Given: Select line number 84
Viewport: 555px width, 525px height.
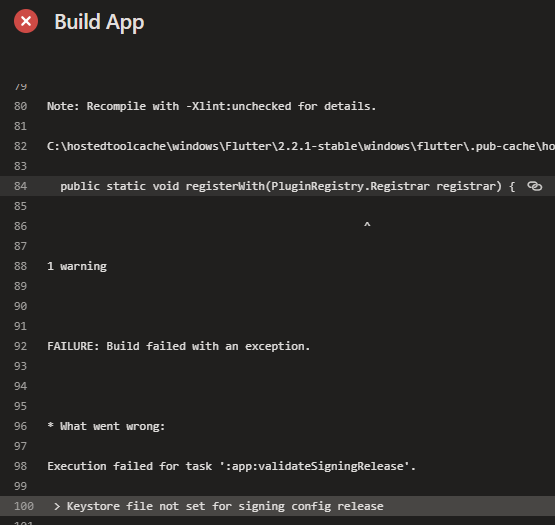Looking at the screenshot, I should 21,186.
